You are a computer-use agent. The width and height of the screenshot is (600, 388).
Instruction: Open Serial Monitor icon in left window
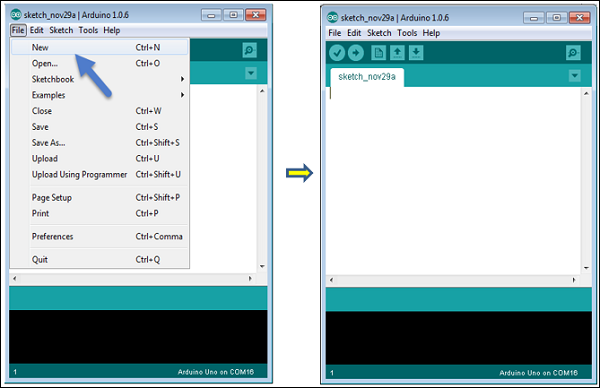(249, 50)
